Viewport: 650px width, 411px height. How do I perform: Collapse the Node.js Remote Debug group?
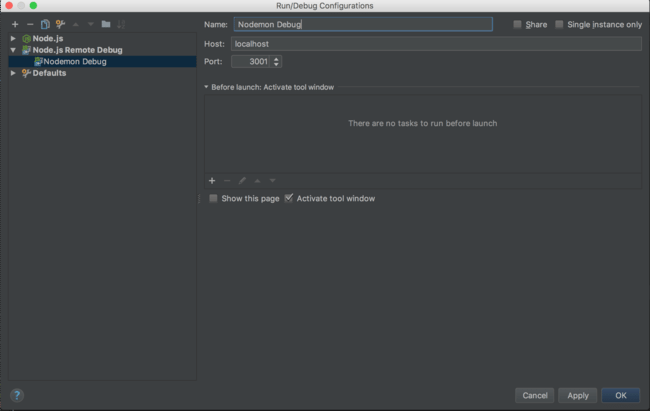click(13, 50)
